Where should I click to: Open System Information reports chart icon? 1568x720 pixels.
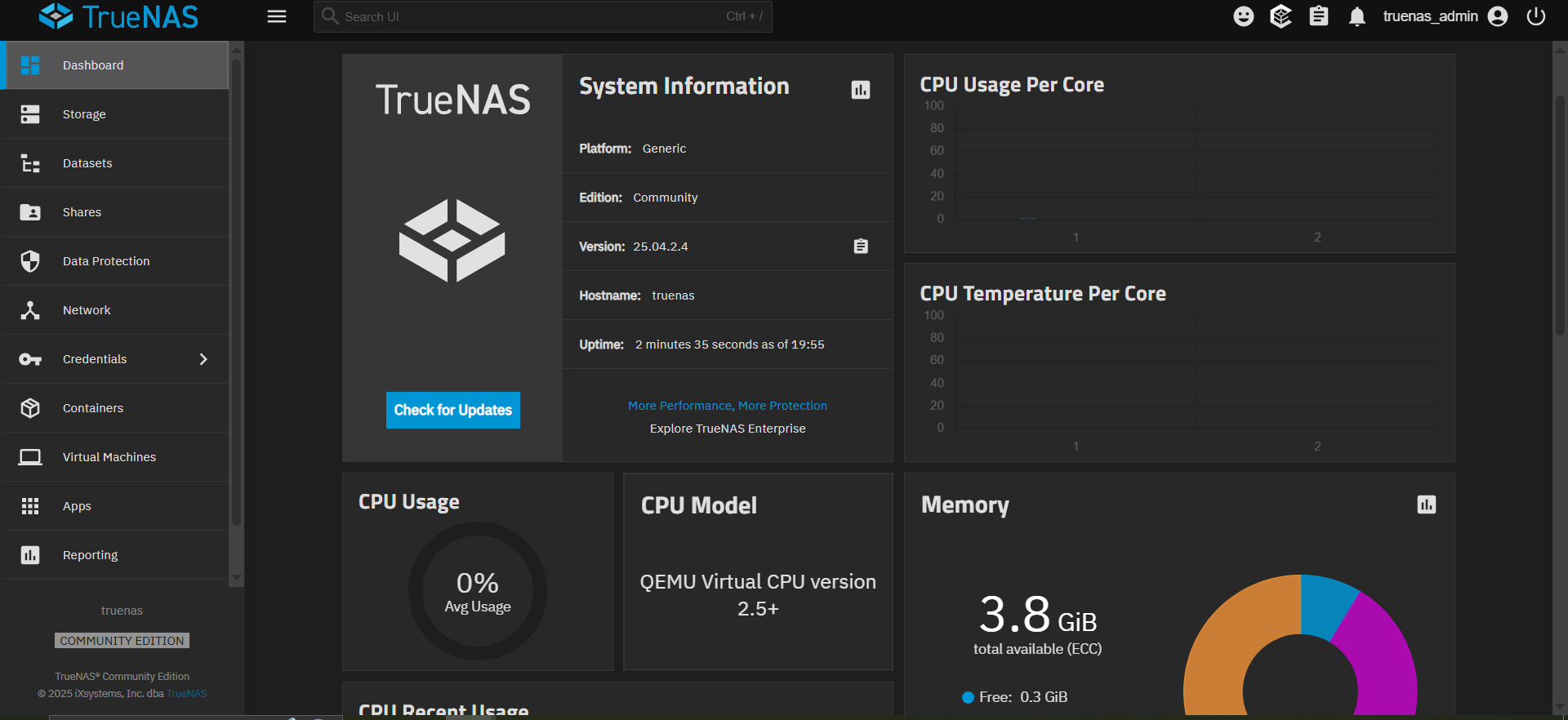click(x=861, y=90)
